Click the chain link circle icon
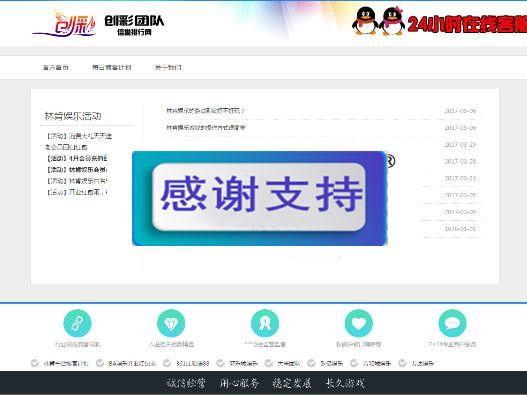Viewport: 527px width, 396px height. [x=77, y=323]
